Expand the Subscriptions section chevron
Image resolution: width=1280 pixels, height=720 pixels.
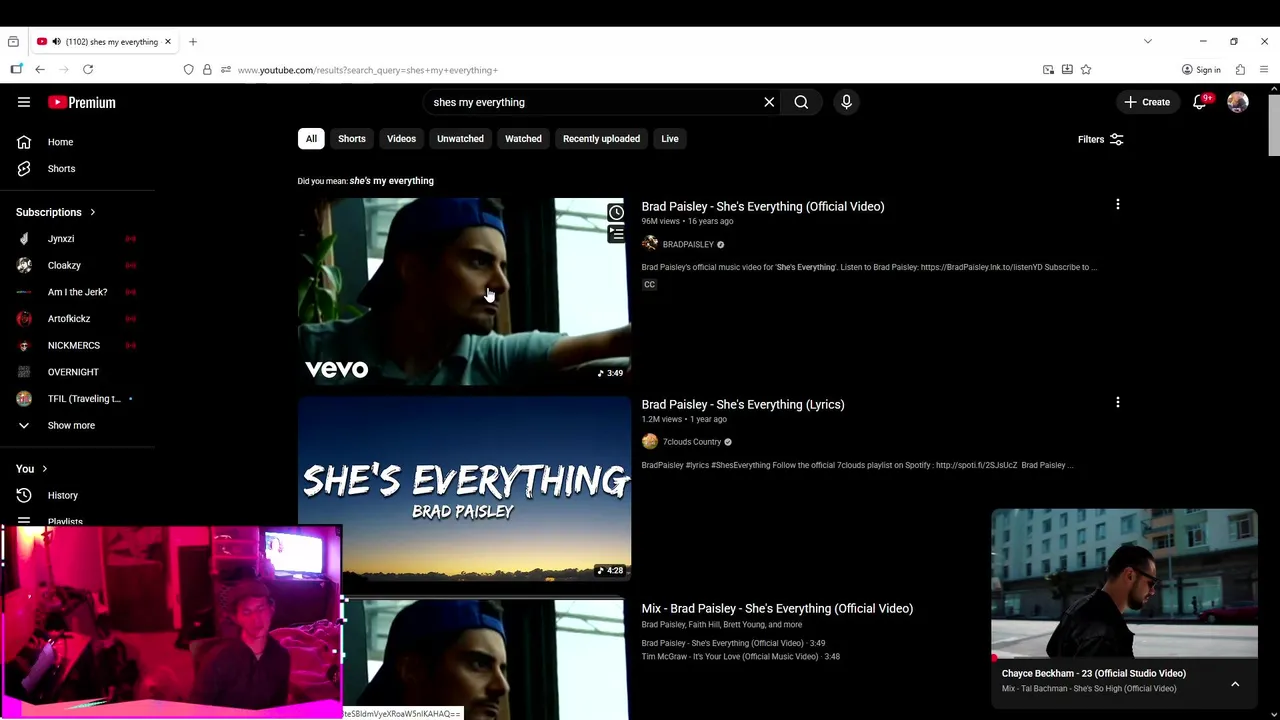coord(93,212)
